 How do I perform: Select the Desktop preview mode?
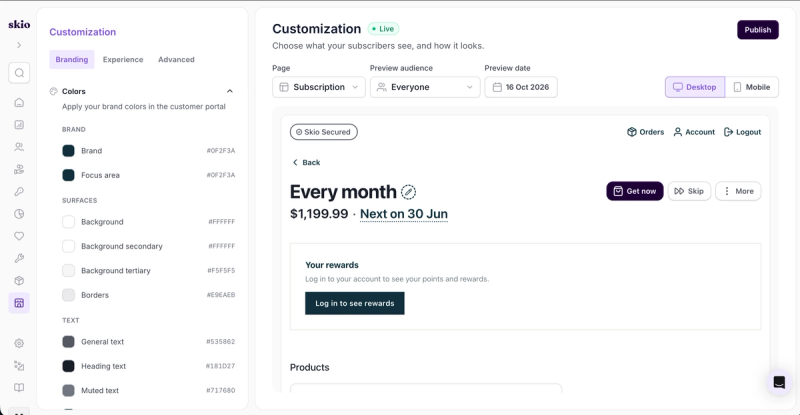(695, 87)
